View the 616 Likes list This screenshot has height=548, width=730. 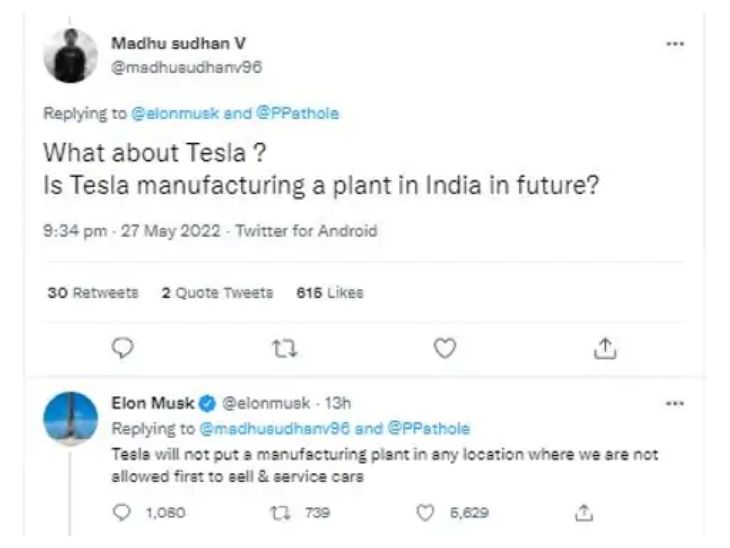point(330,293)
